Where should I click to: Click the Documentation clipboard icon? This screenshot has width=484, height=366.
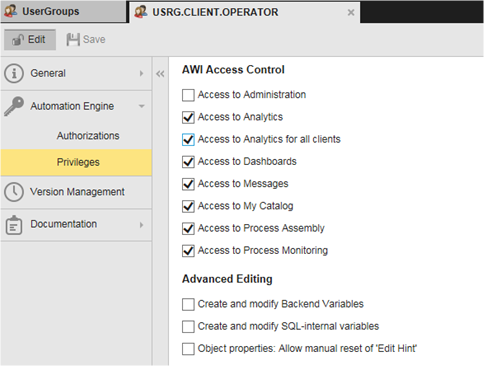[14, 225]
